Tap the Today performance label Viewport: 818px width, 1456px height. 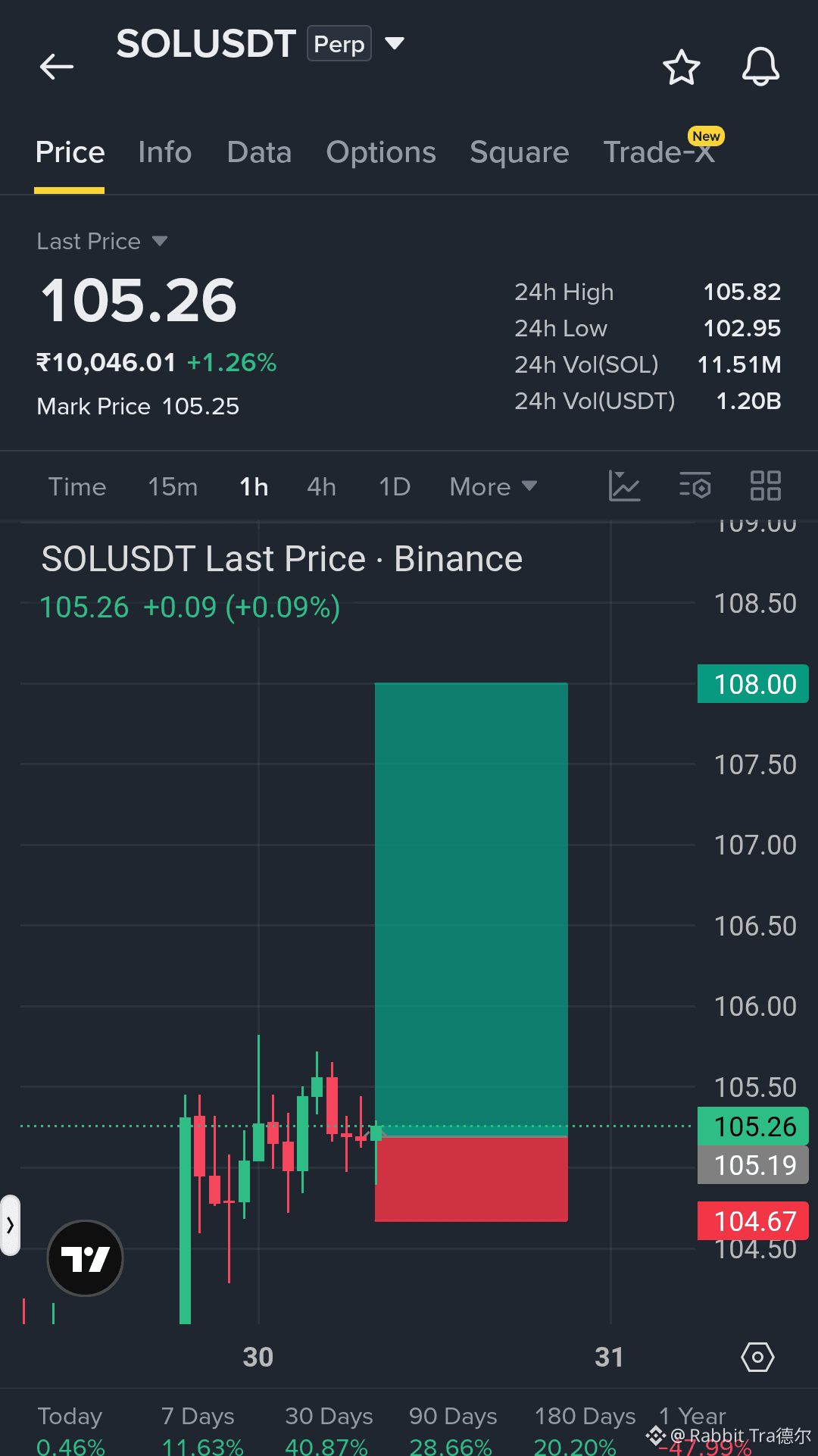click(x=70, y=1416)
